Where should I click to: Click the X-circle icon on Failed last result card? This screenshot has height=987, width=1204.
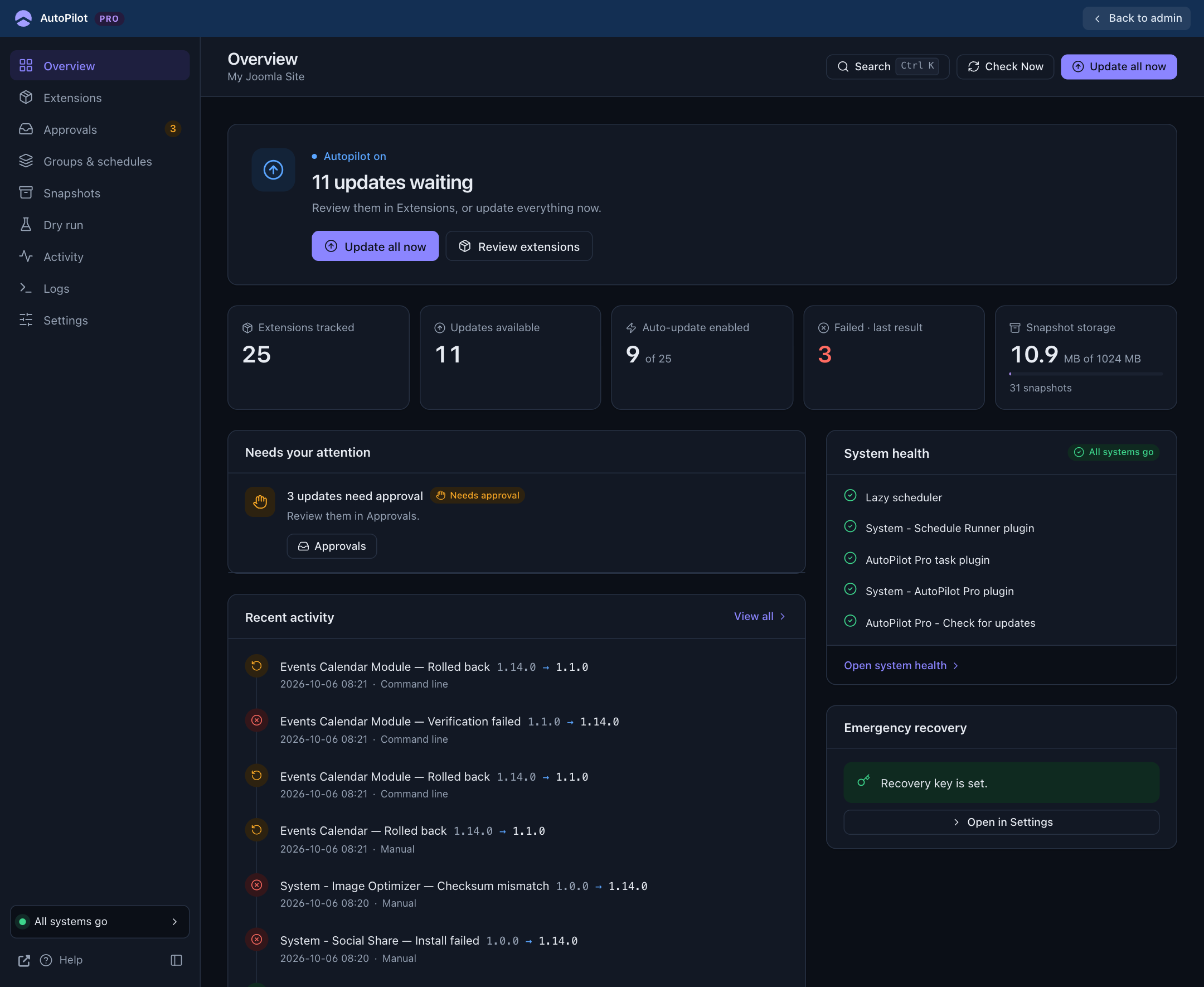click(823, 328)
